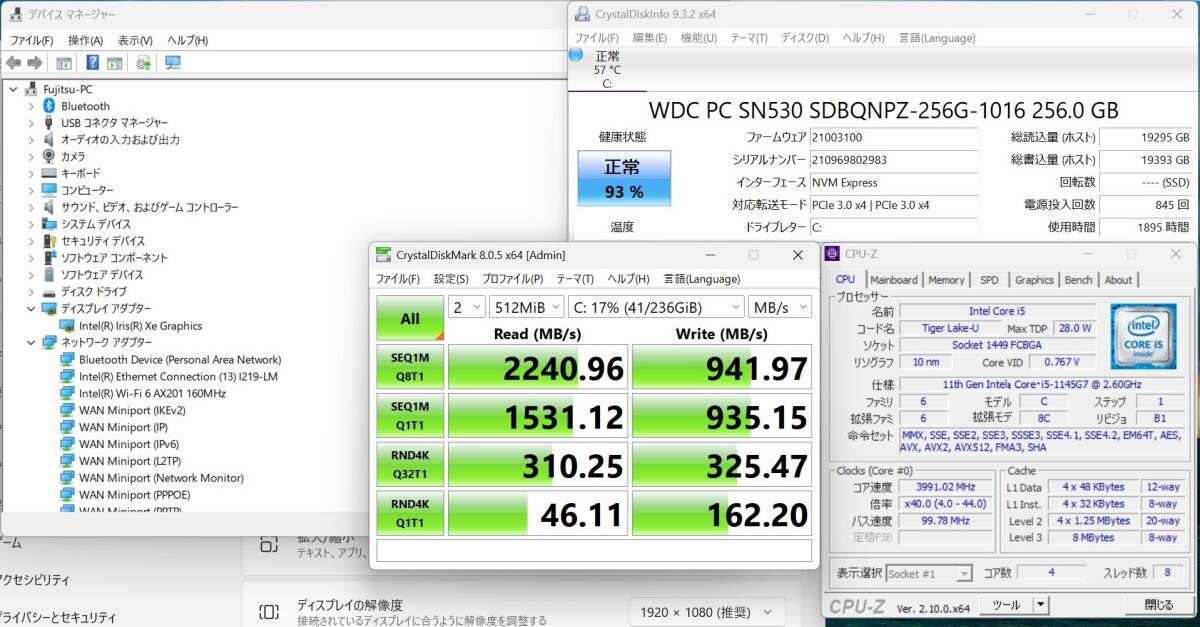Click the RND4K Q1T1 test button
The height and width of the screenshot is (627, 1200).
click(410, 514)
